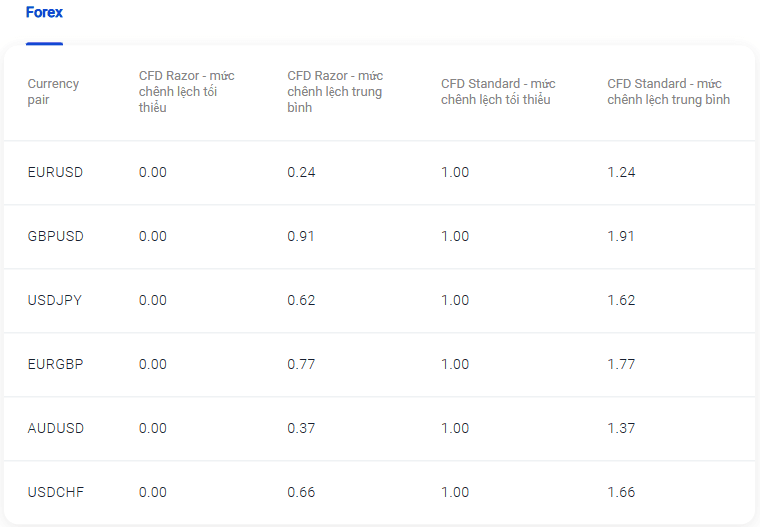Viewport: 761px width, 530px height.
Task: Click the CFD Razor average spread header
Action: pyautogui.click(x=335, y=91)
